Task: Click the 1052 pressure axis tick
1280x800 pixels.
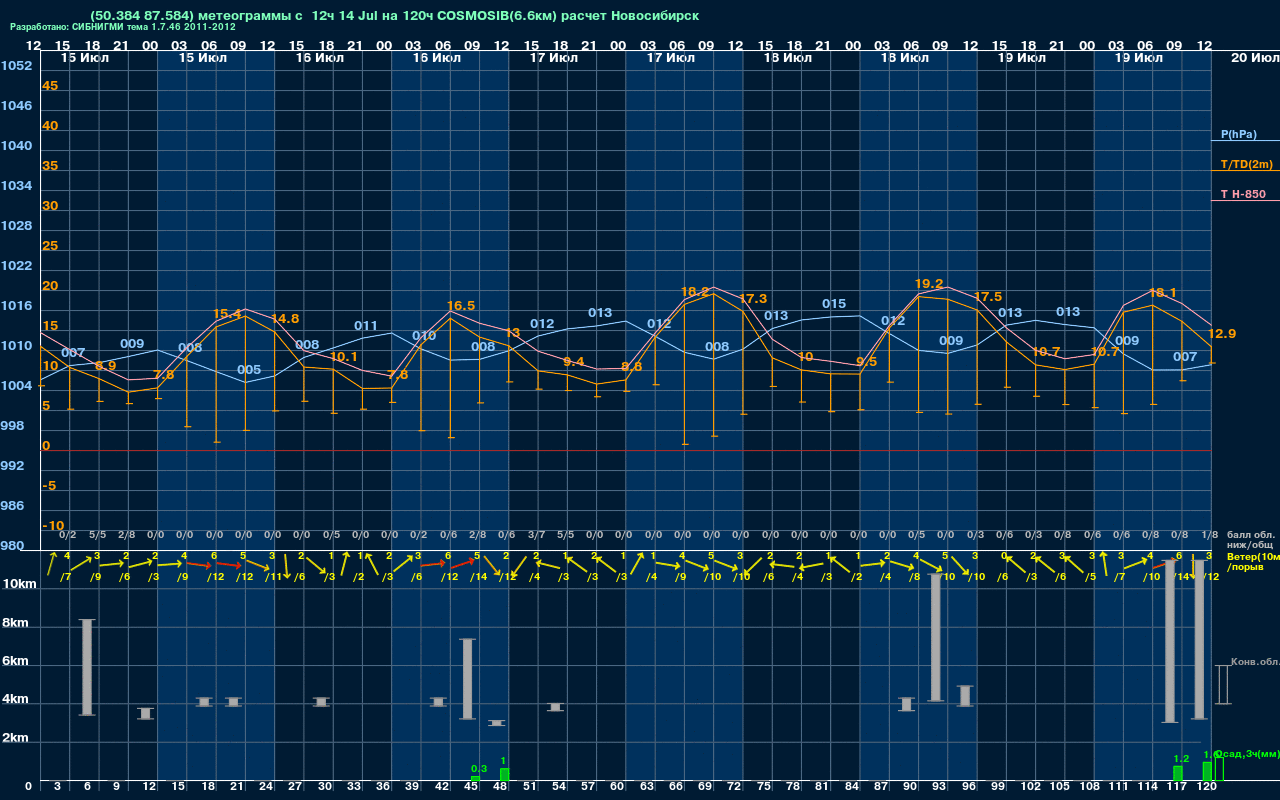Action: click(16, 66)
